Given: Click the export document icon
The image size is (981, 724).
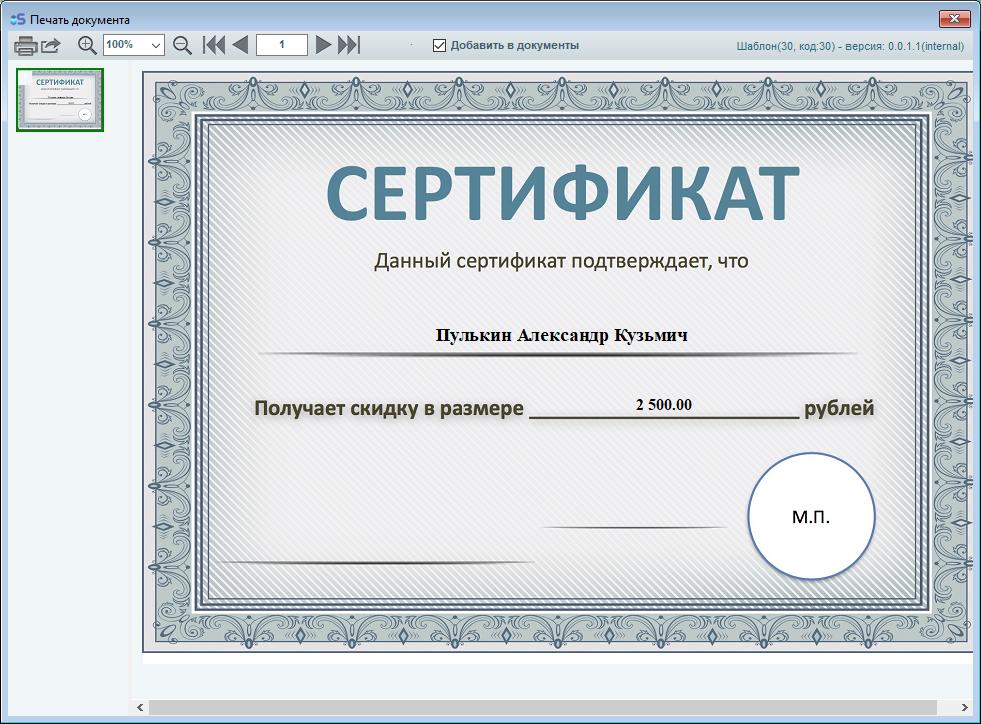Looking at the screenshot, I should [51, 45].
